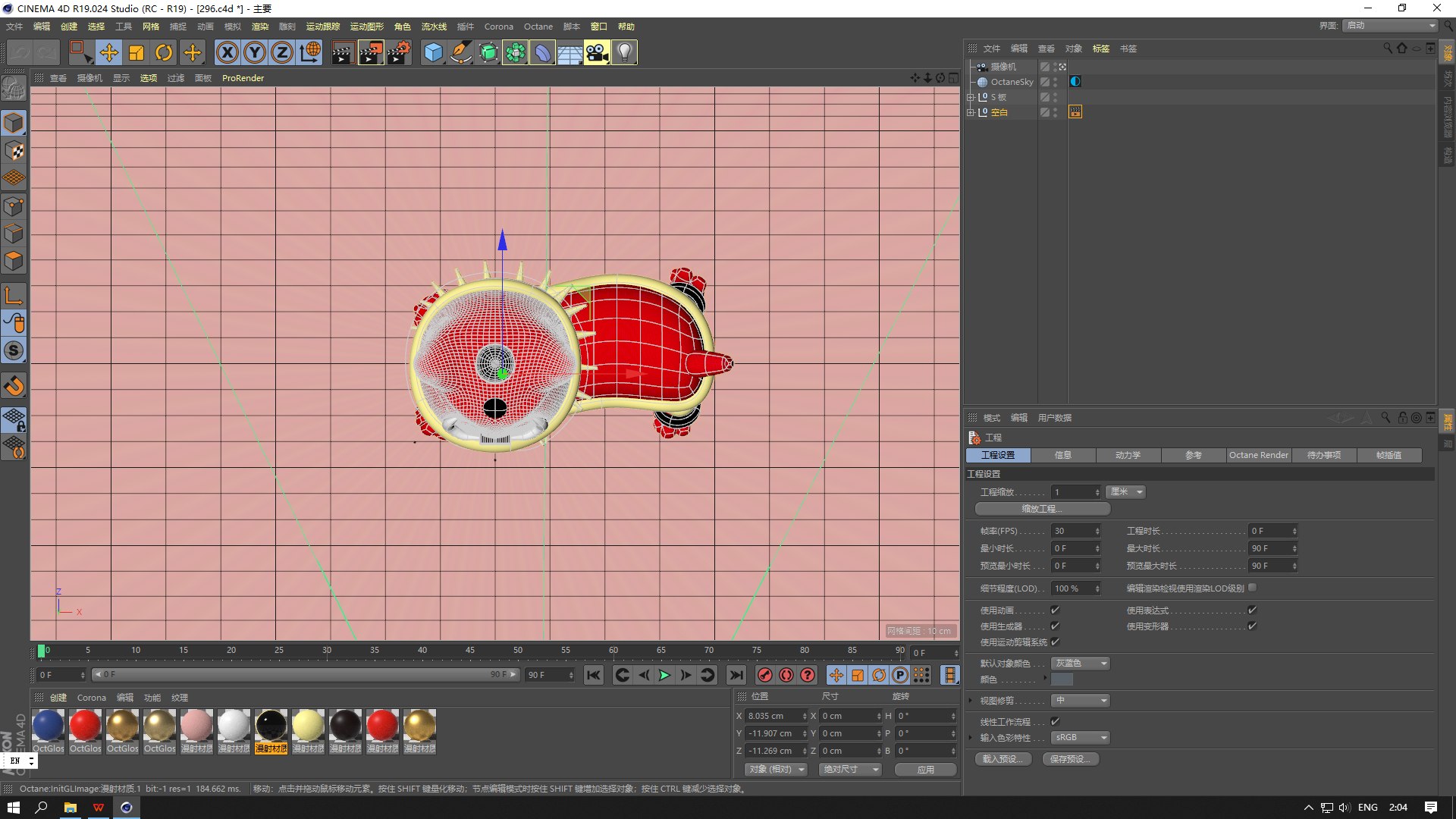
Task: Open the 界面 layout dropdown showing 启动
Action: click(1391, 26)
